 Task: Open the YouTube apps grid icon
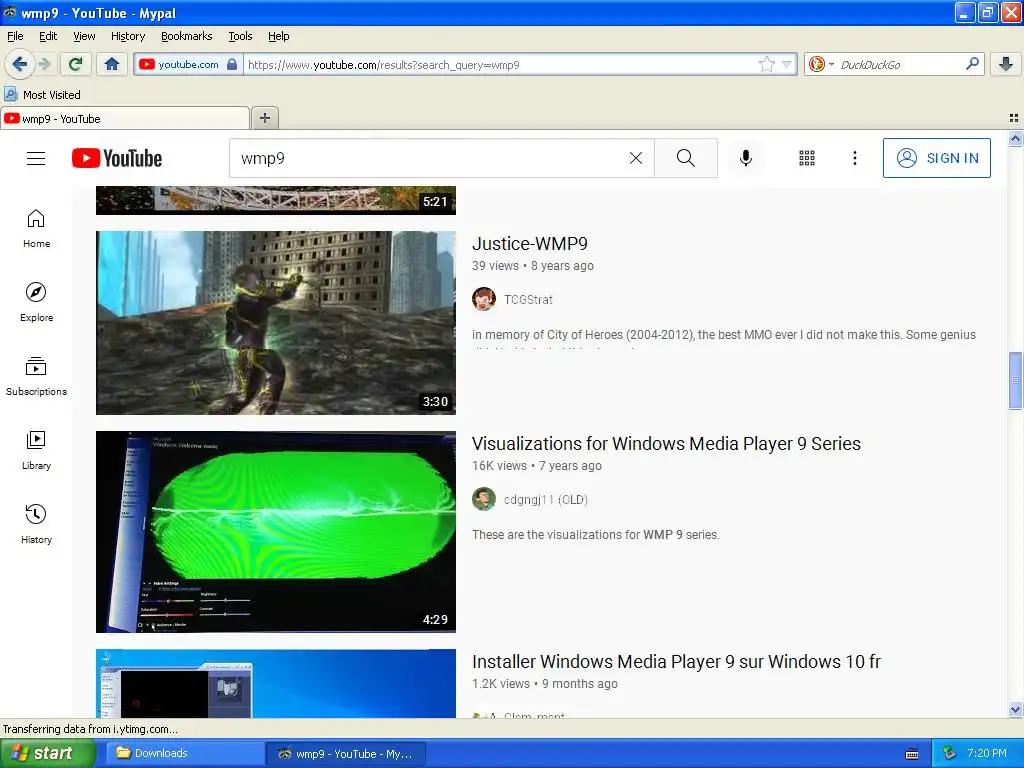tap(807, 158)
